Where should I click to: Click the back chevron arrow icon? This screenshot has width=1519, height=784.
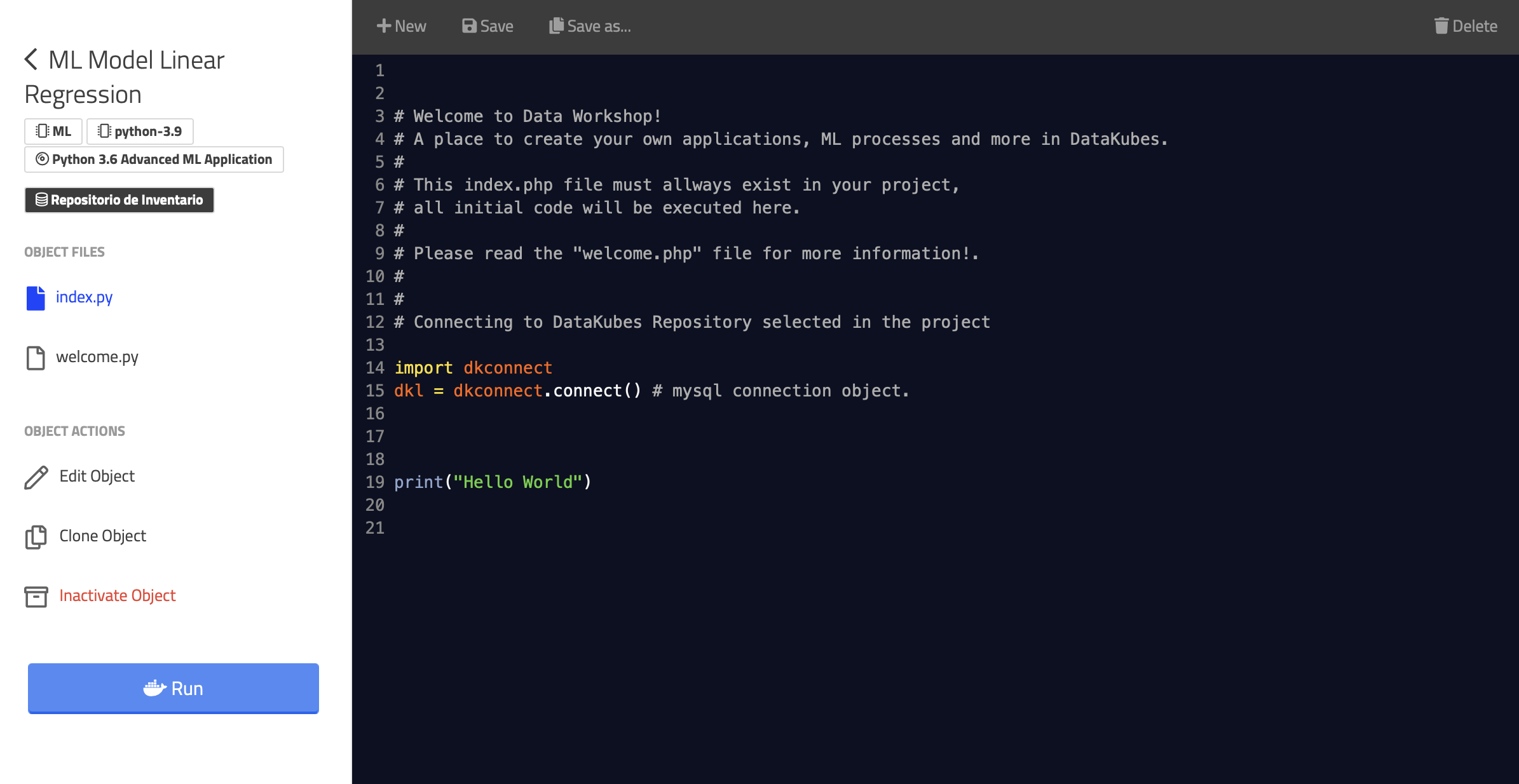coord(31,60)
